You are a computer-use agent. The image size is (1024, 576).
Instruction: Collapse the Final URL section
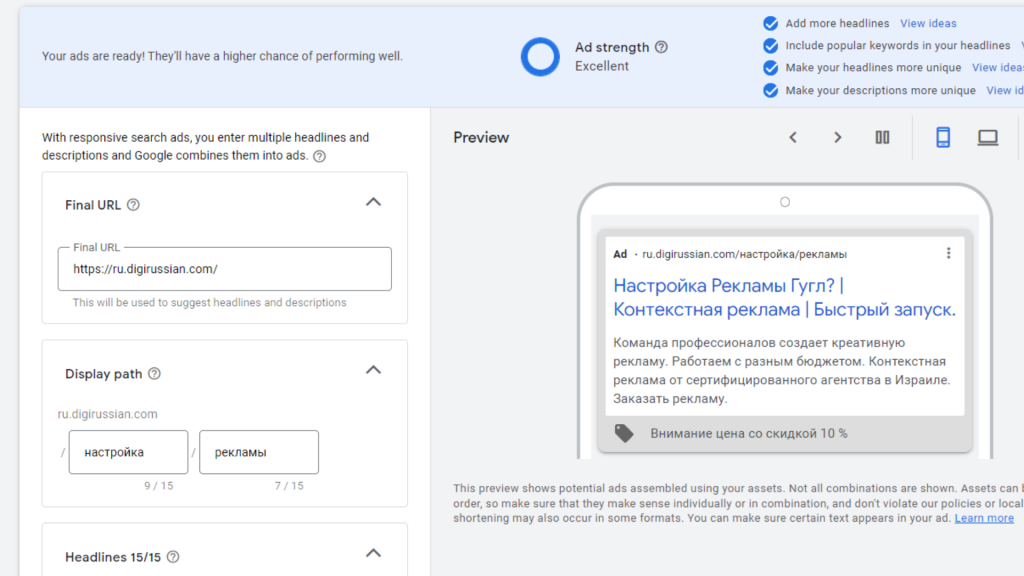click(x=373, y=202)
